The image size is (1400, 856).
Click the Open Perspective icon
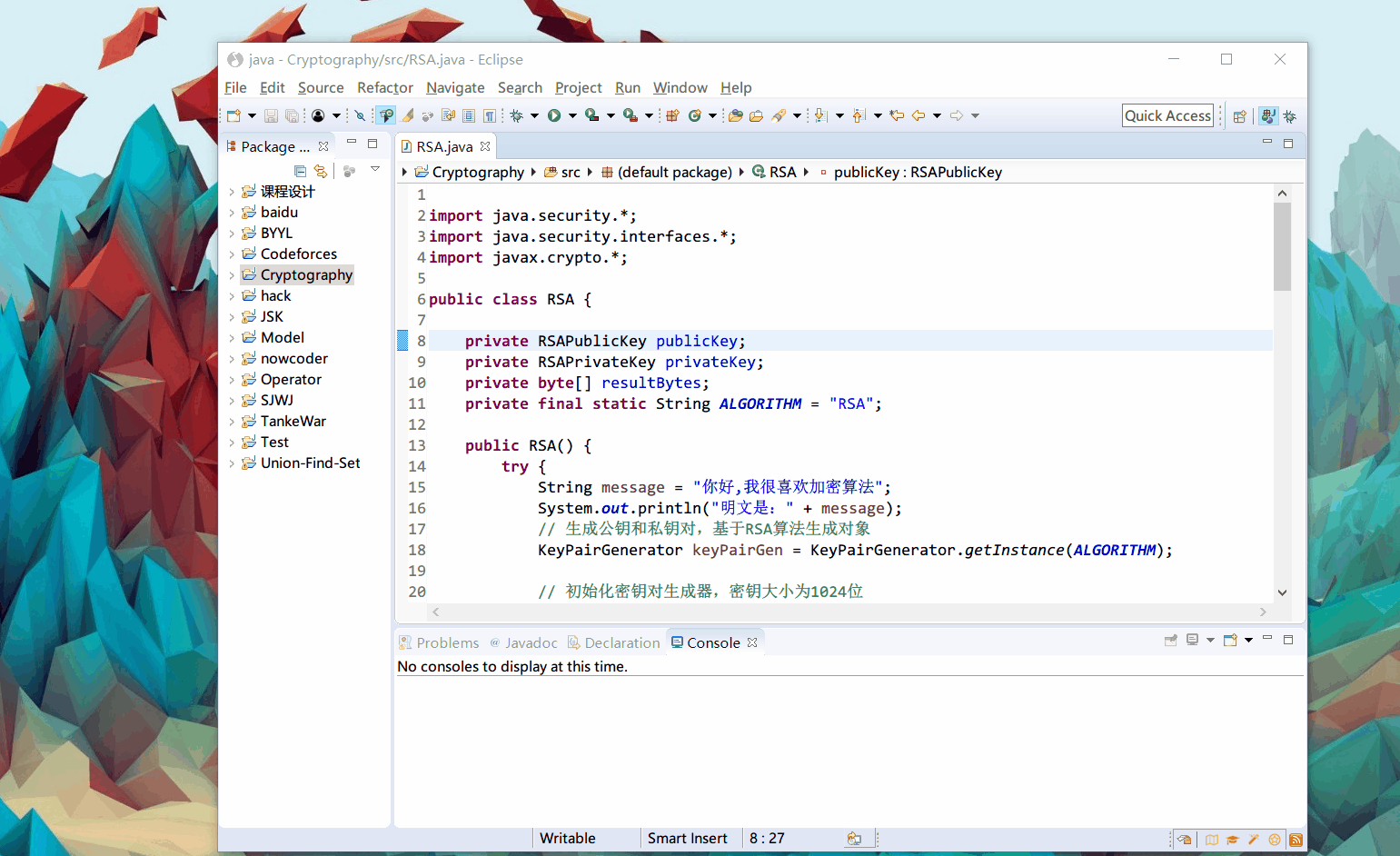click(1239, 116)
